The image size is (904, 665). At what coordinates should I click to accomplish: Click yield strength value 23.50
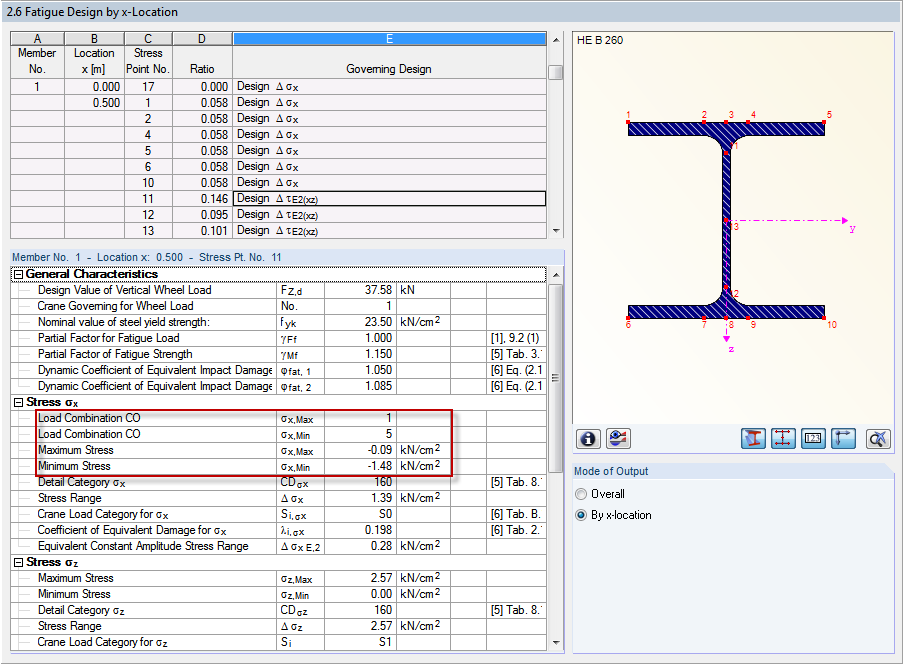pyautogui.click(x=360, y=322)
